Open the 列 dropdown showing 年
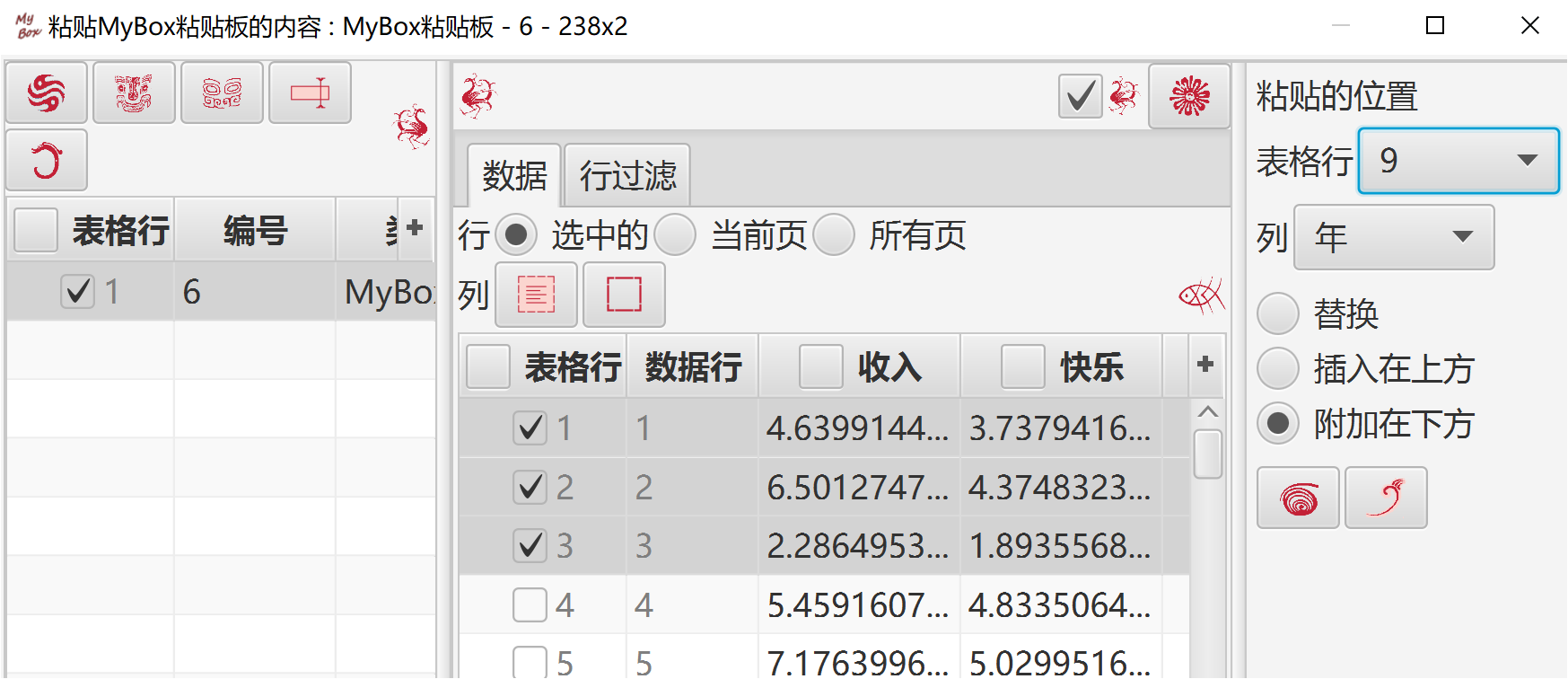1568x679 pixels. tap(1394, 237)
